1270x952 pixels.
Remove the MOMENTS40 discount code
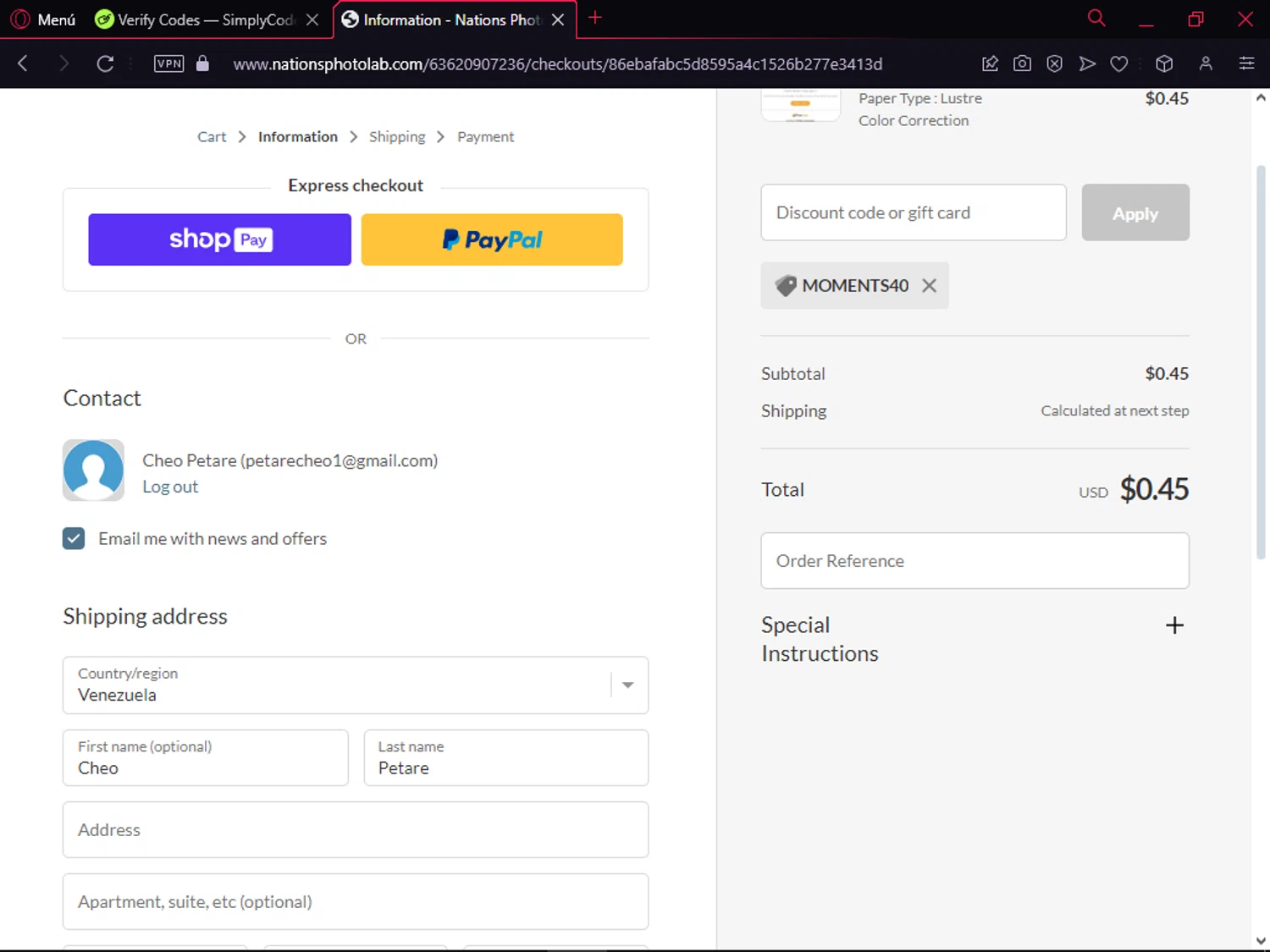(930, 286)
